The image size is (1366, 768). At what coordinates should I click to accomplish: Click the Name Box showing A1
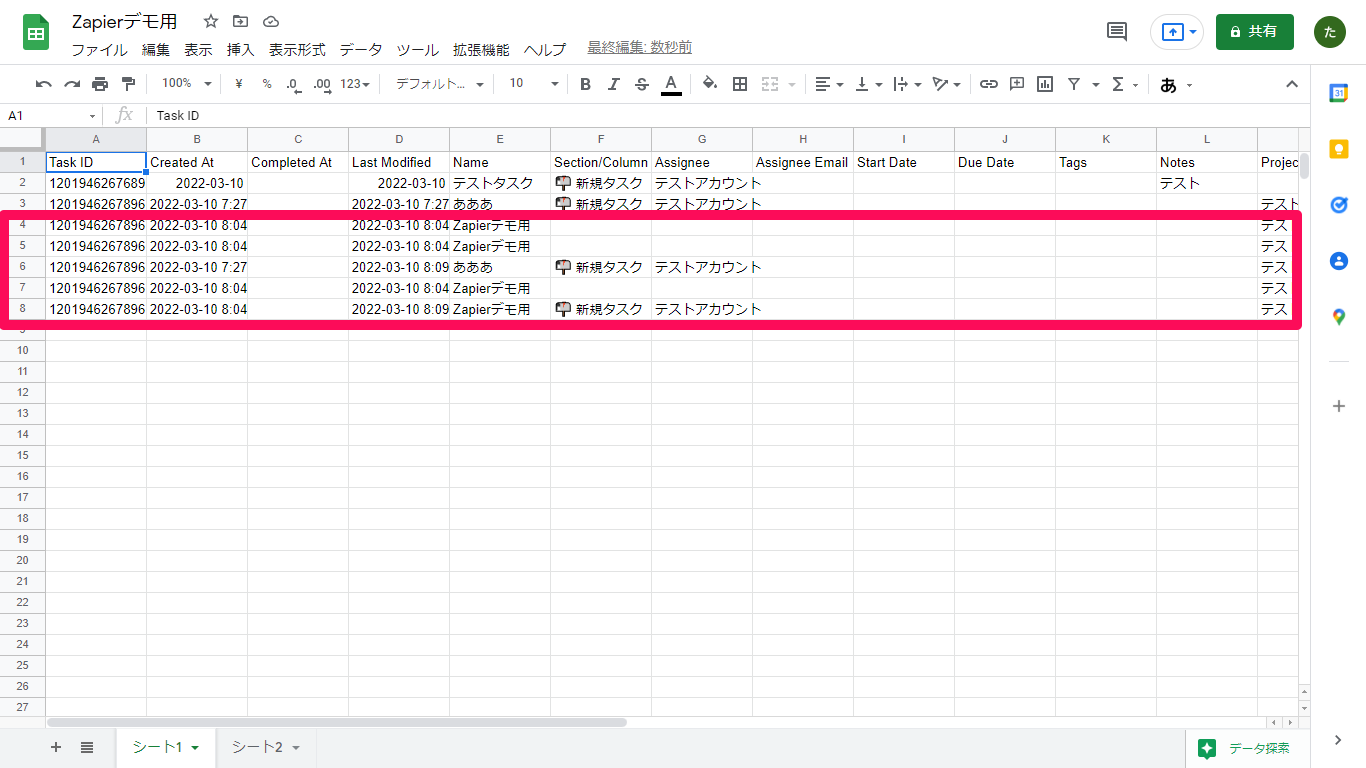pyautogui.click(x=50, y=116)
